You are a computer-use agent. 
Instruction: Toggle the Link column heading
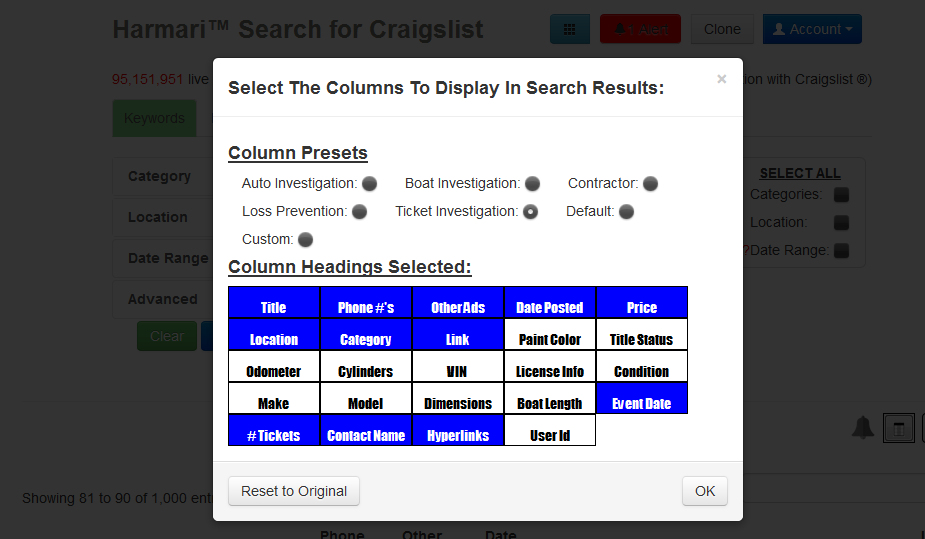pos(458,334)
